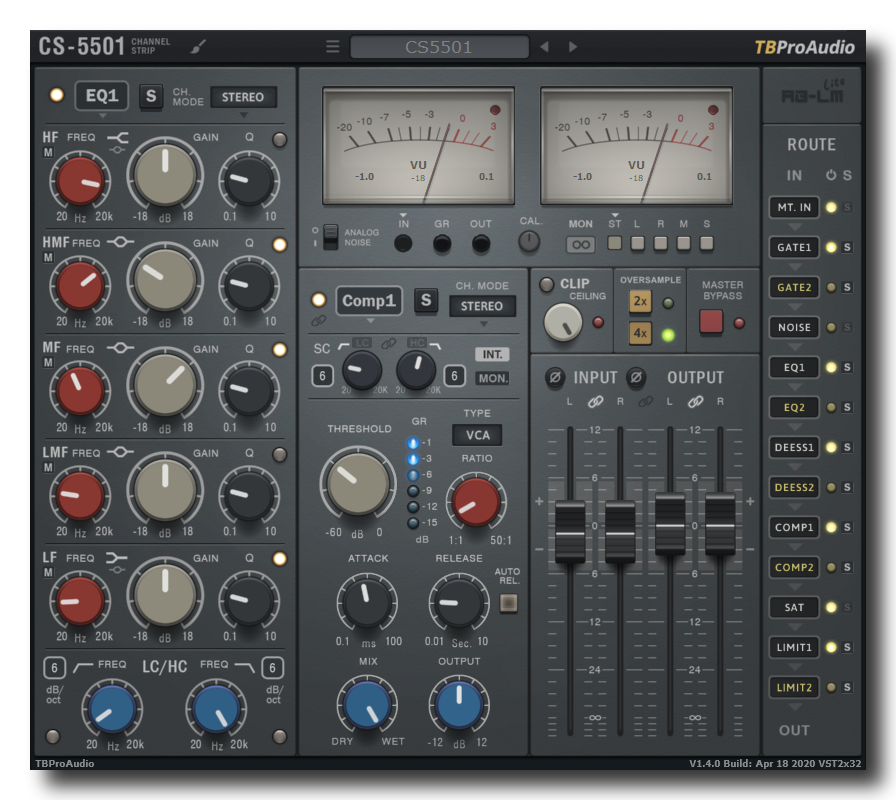Screen dimensions: 896x800
Task: Click the output phase invert icon
Action: (636, 377)
